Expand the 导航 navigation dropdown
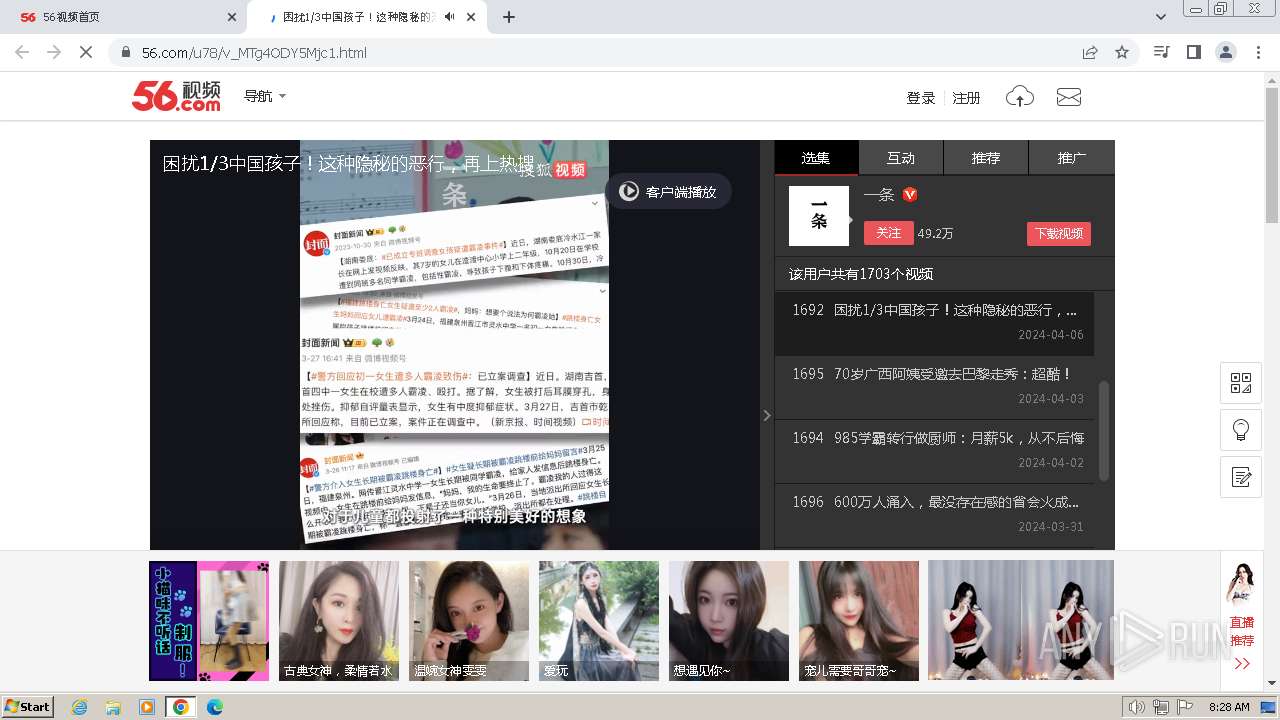 265,96
